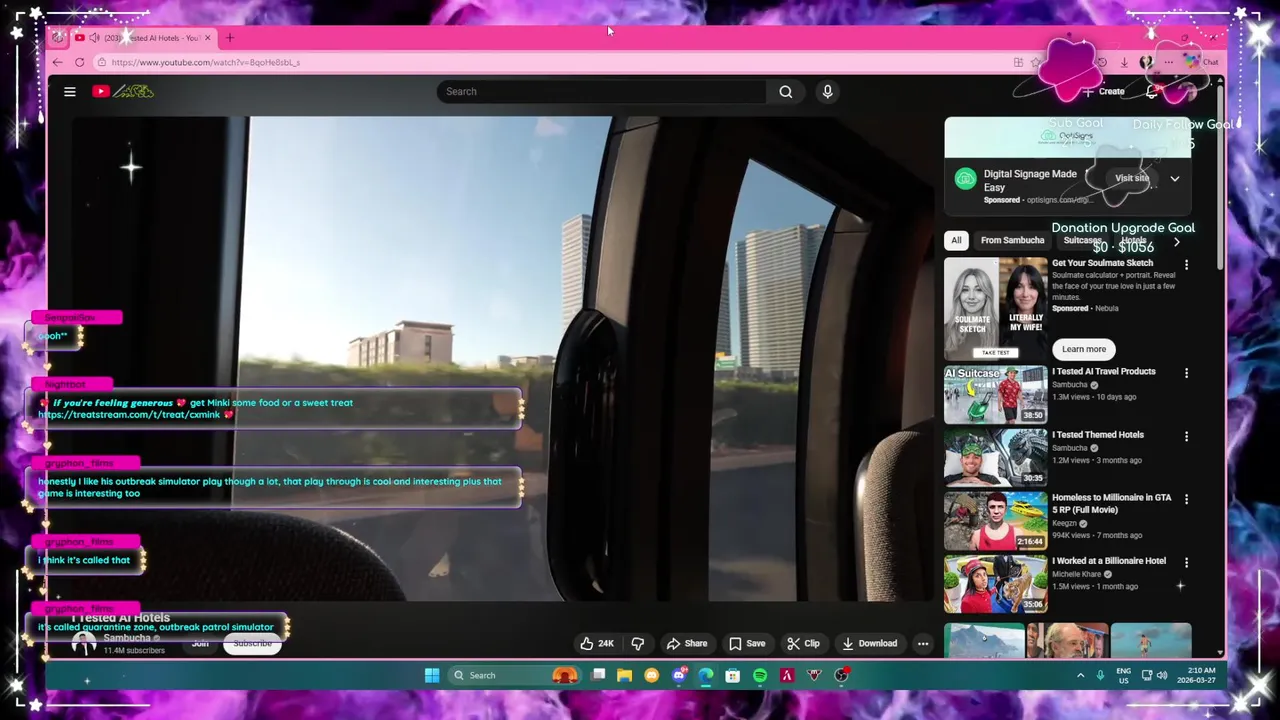Image resolution: width=1280 pixels, height=720 pixels.
Task: Click the Visit site ad button
Action: coord(1132,178)
